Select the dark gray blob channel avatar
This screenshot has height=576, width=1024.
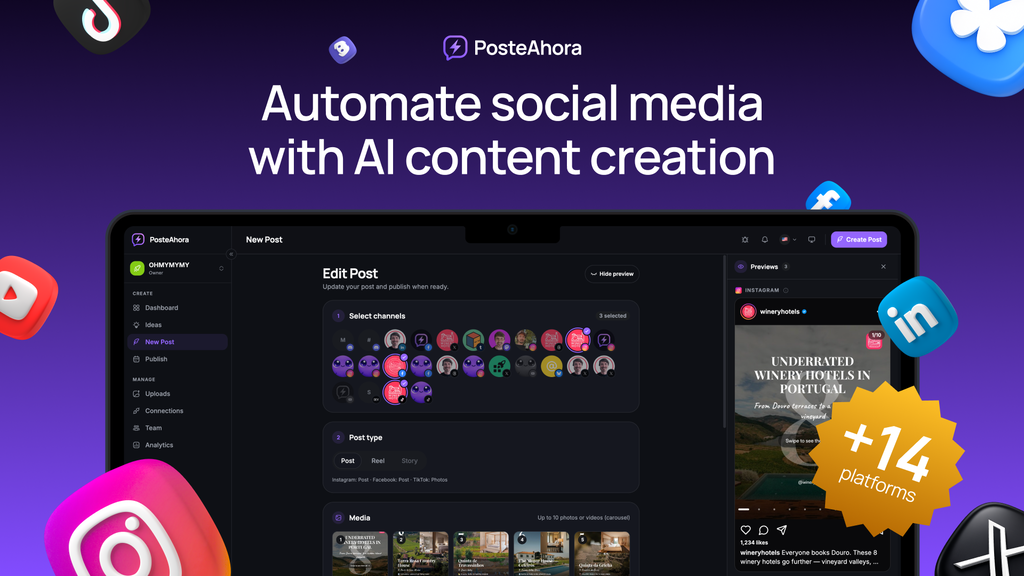(526, 366)
